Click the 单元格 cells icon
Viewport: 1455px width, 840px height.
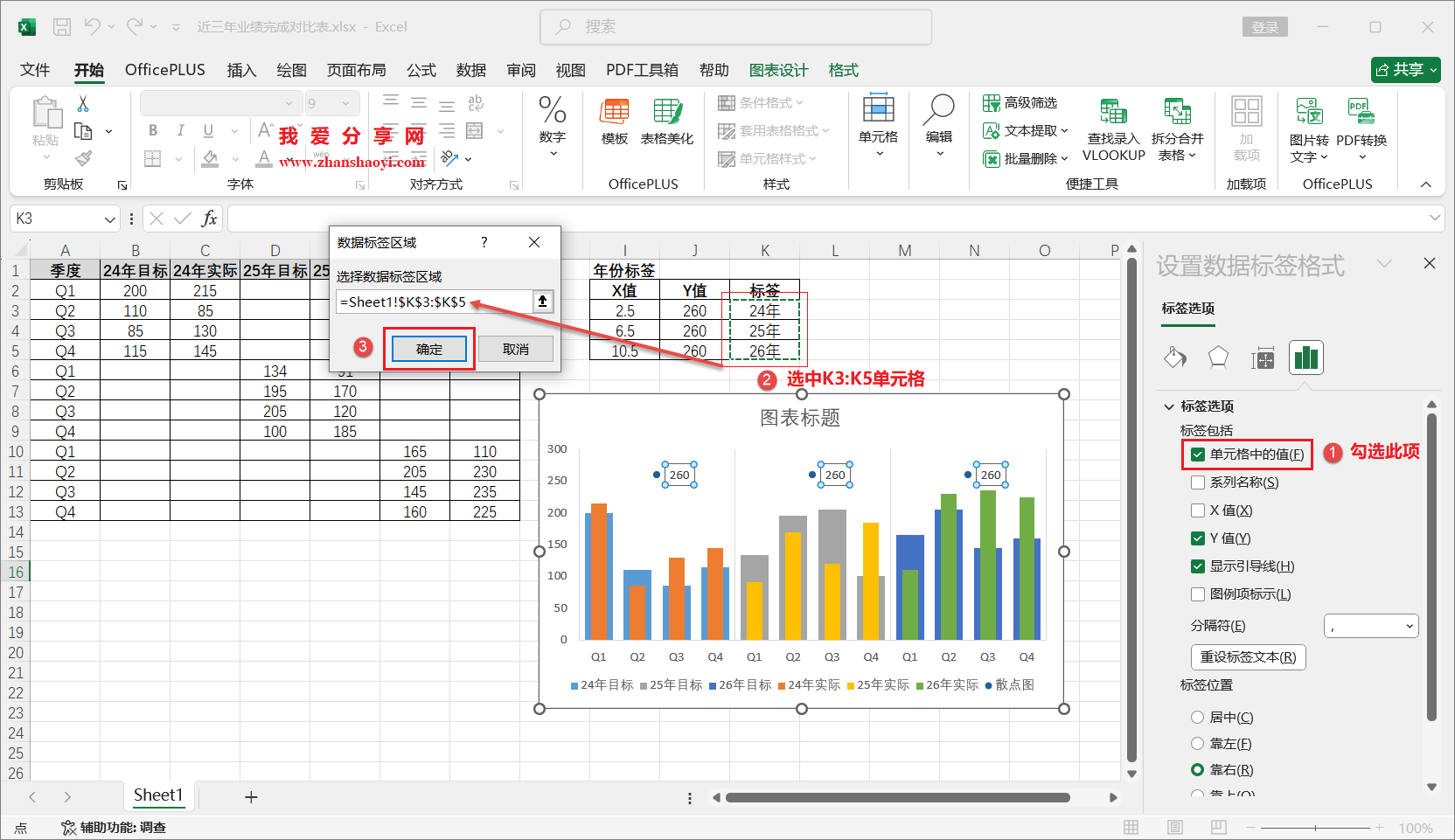(878, 109)
